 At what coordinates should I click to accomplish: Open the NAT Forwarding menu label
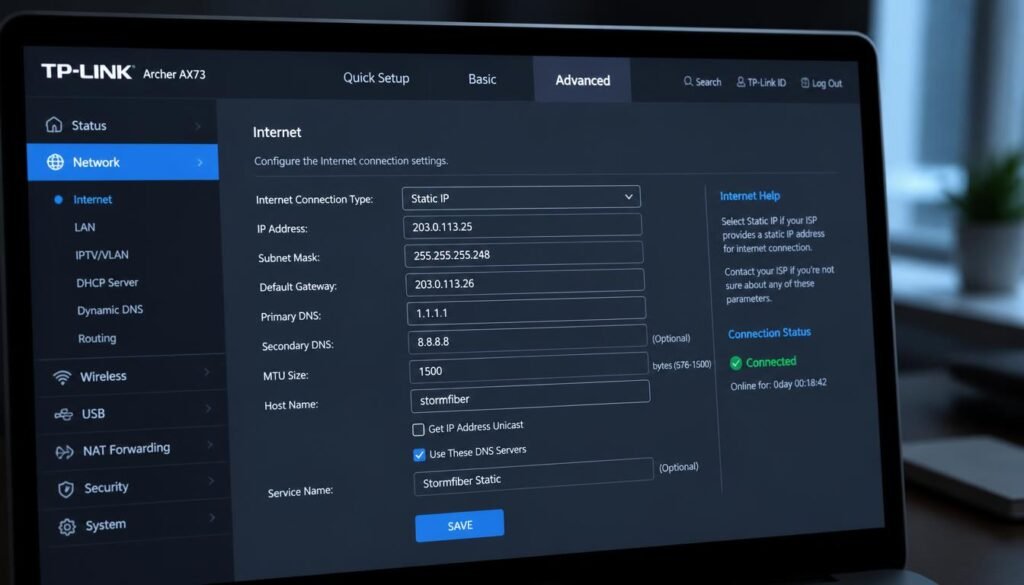[x=126, y=449]
